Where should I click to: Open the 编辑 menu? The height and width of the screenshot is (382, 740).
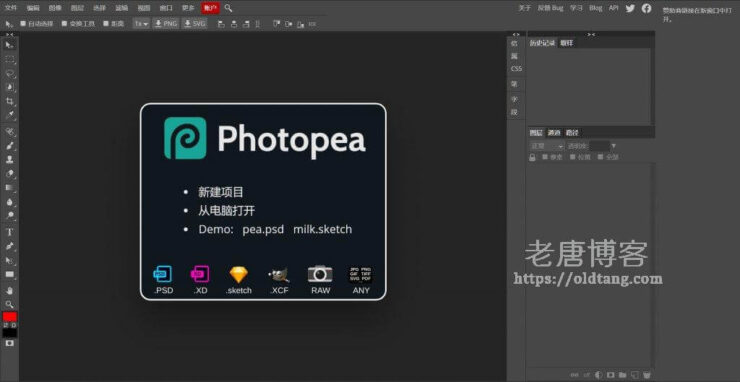pos(33,8)
